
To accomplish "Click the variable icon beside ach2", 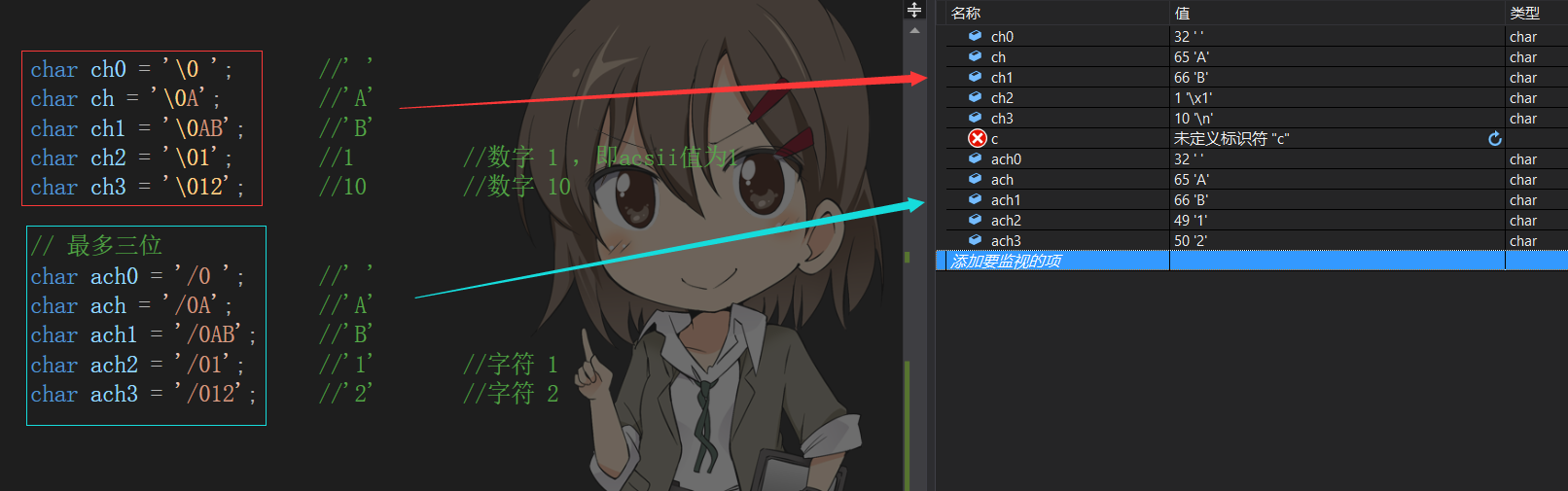I will coord(975,220).
